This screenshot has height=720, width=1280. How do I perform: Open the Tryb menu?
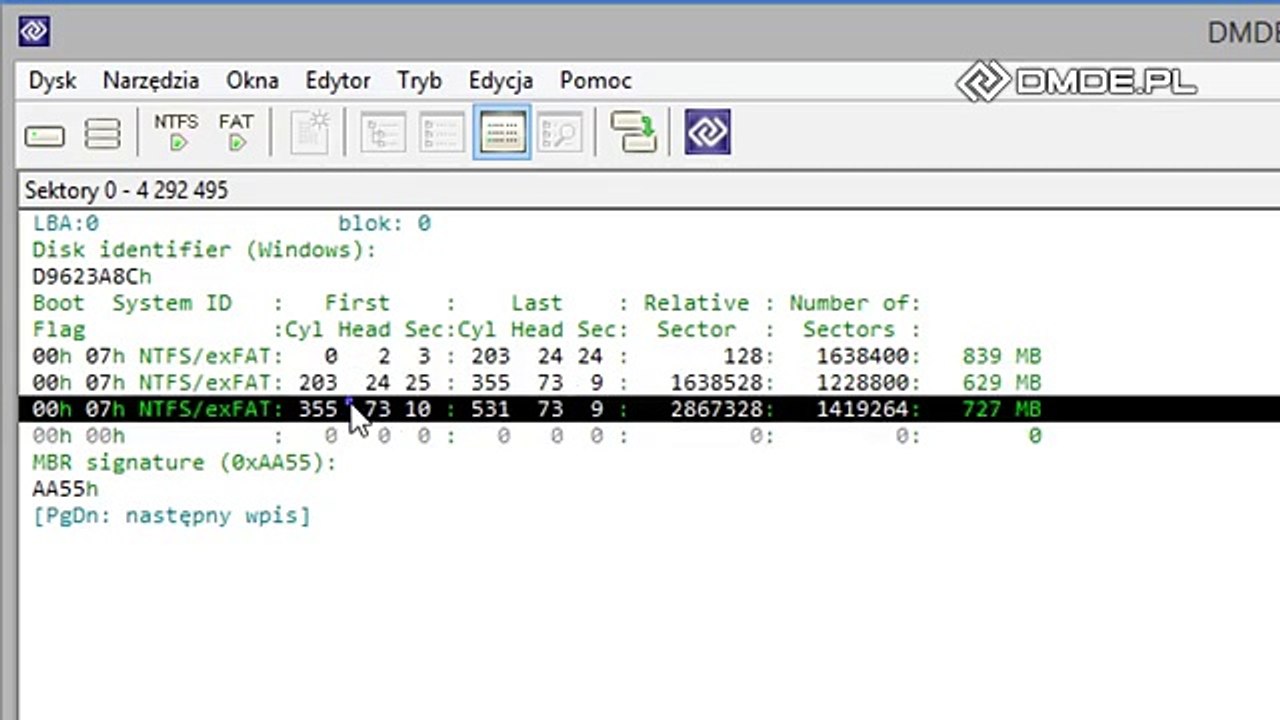click(419, 81)
